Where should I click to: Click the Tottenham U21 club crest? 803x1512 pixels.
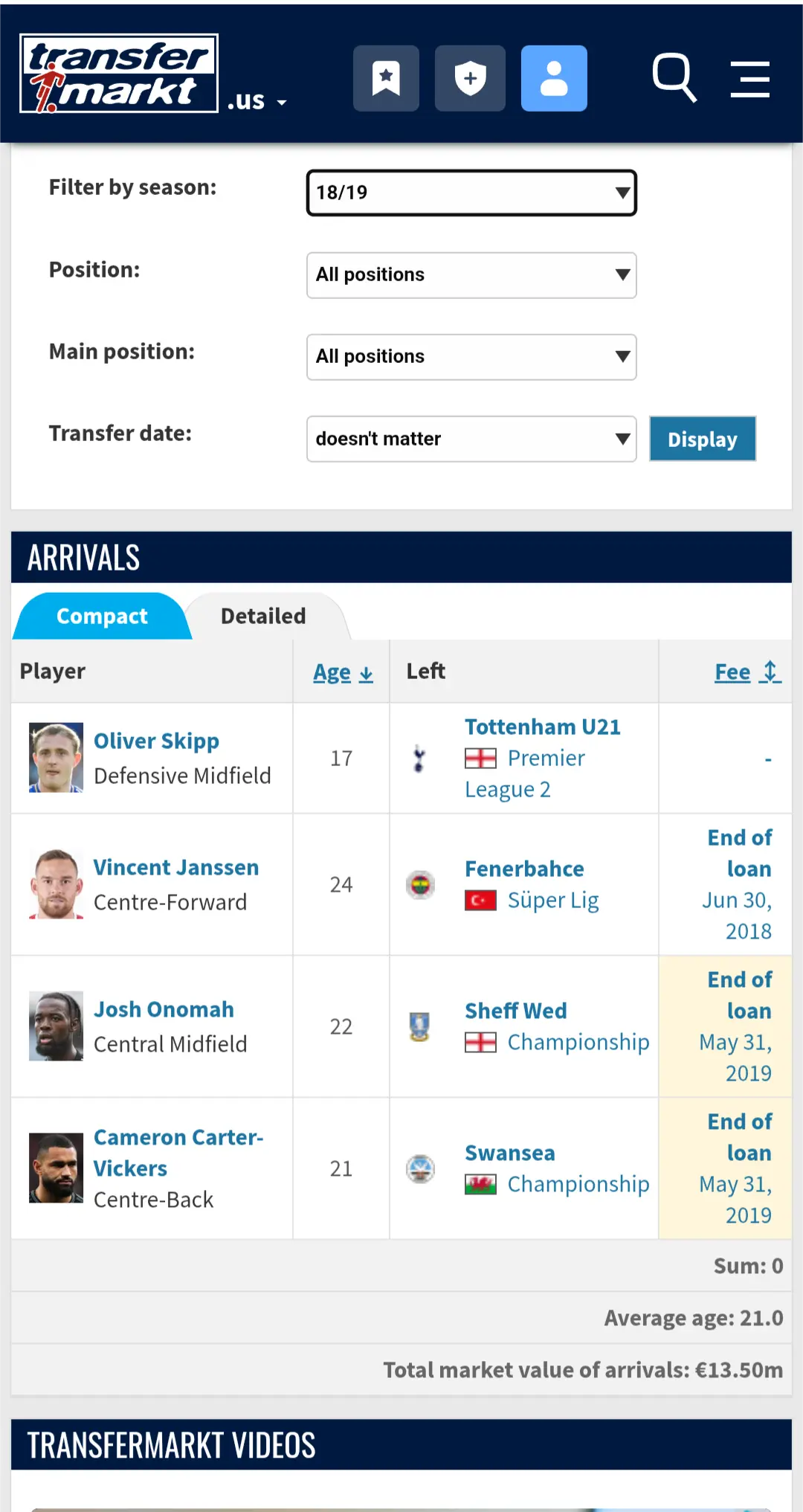pos(419,759)
